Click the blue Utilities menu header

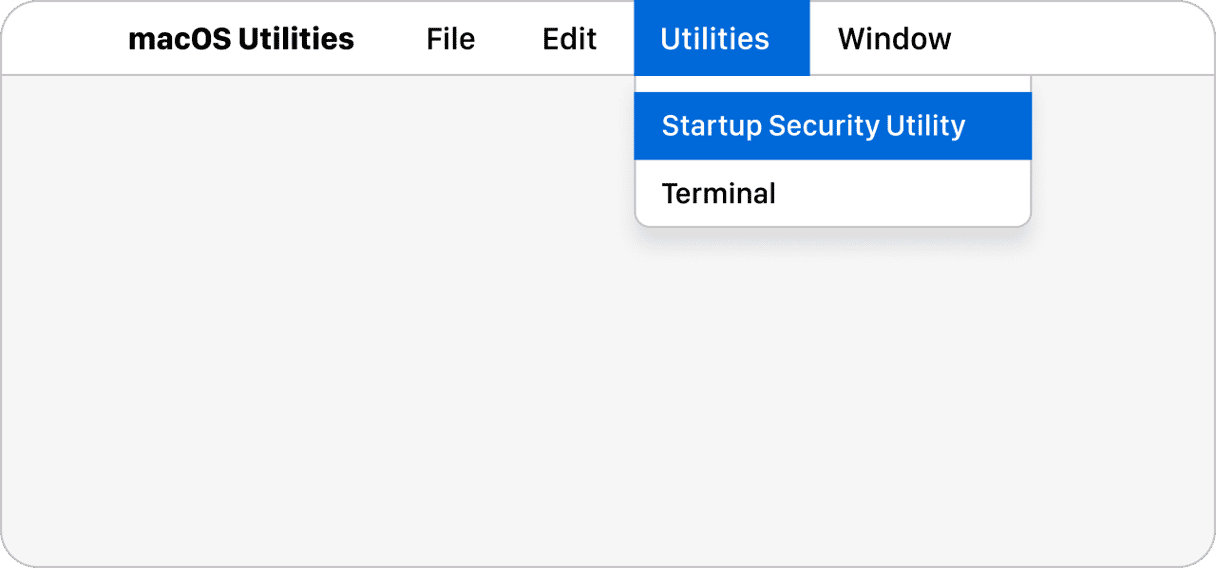click(715, 39)
